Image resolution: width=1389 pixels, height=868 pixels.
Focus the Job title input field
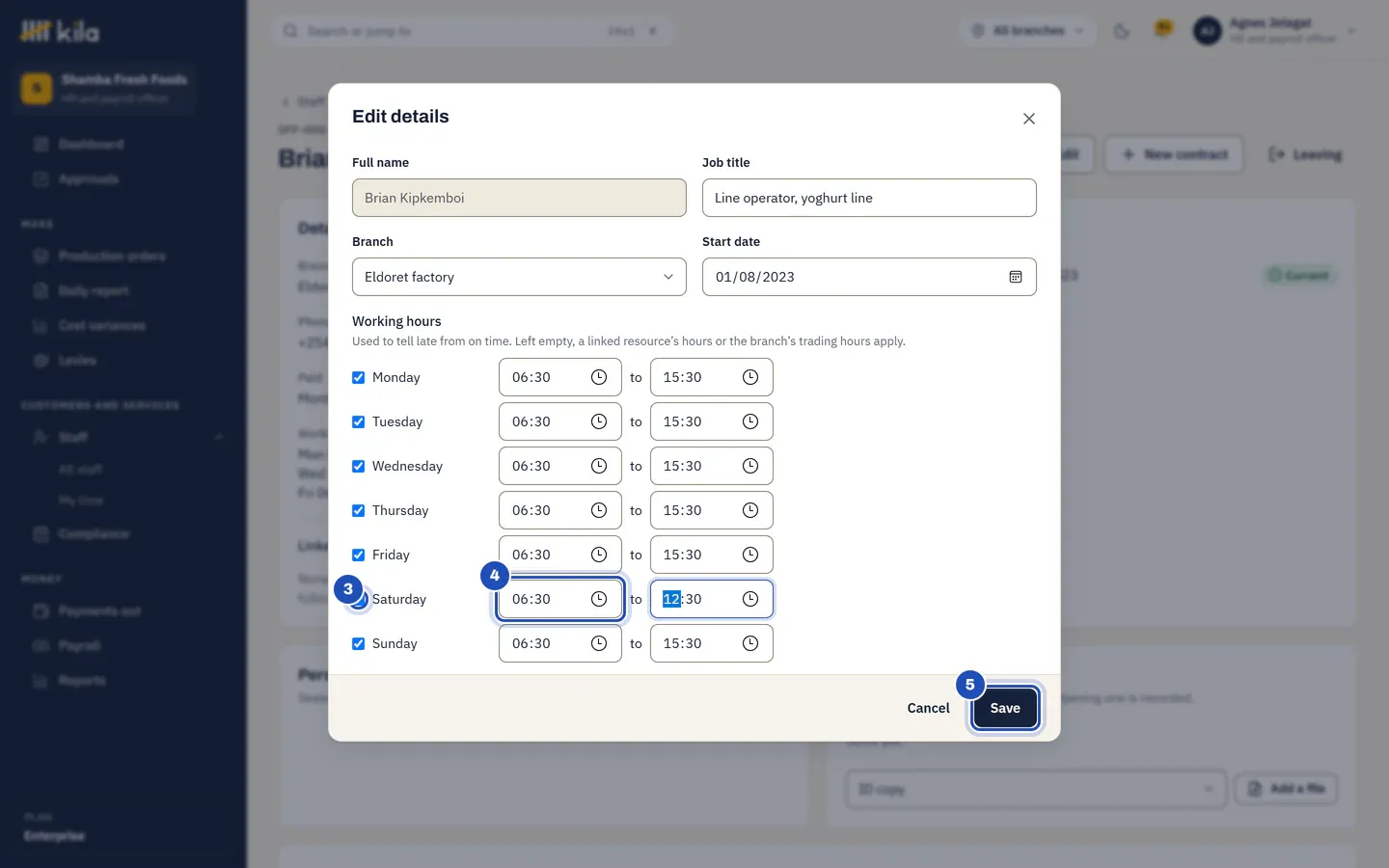(x=869, y=198)
